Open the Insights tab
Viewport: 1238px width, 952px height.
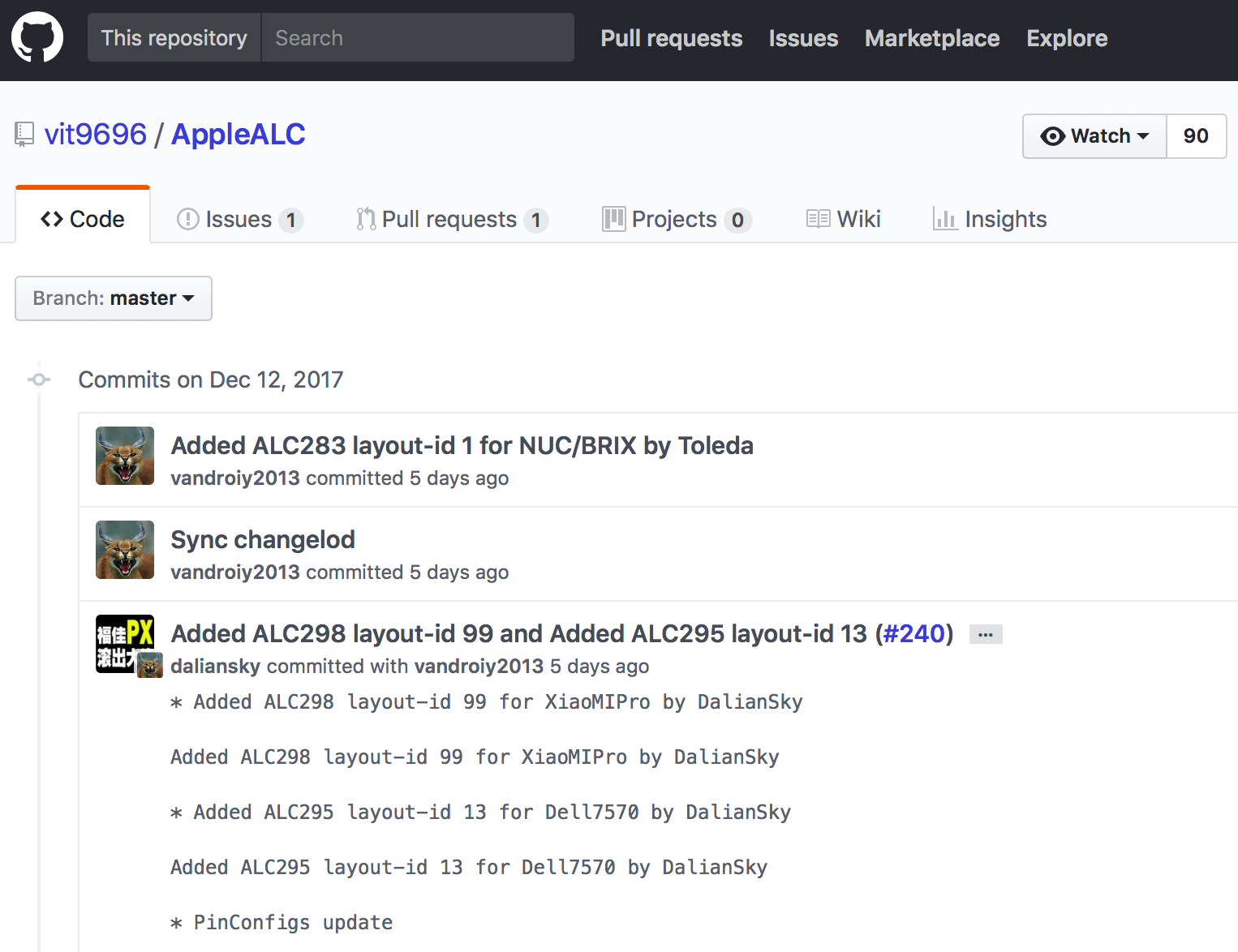coord(990,219)
